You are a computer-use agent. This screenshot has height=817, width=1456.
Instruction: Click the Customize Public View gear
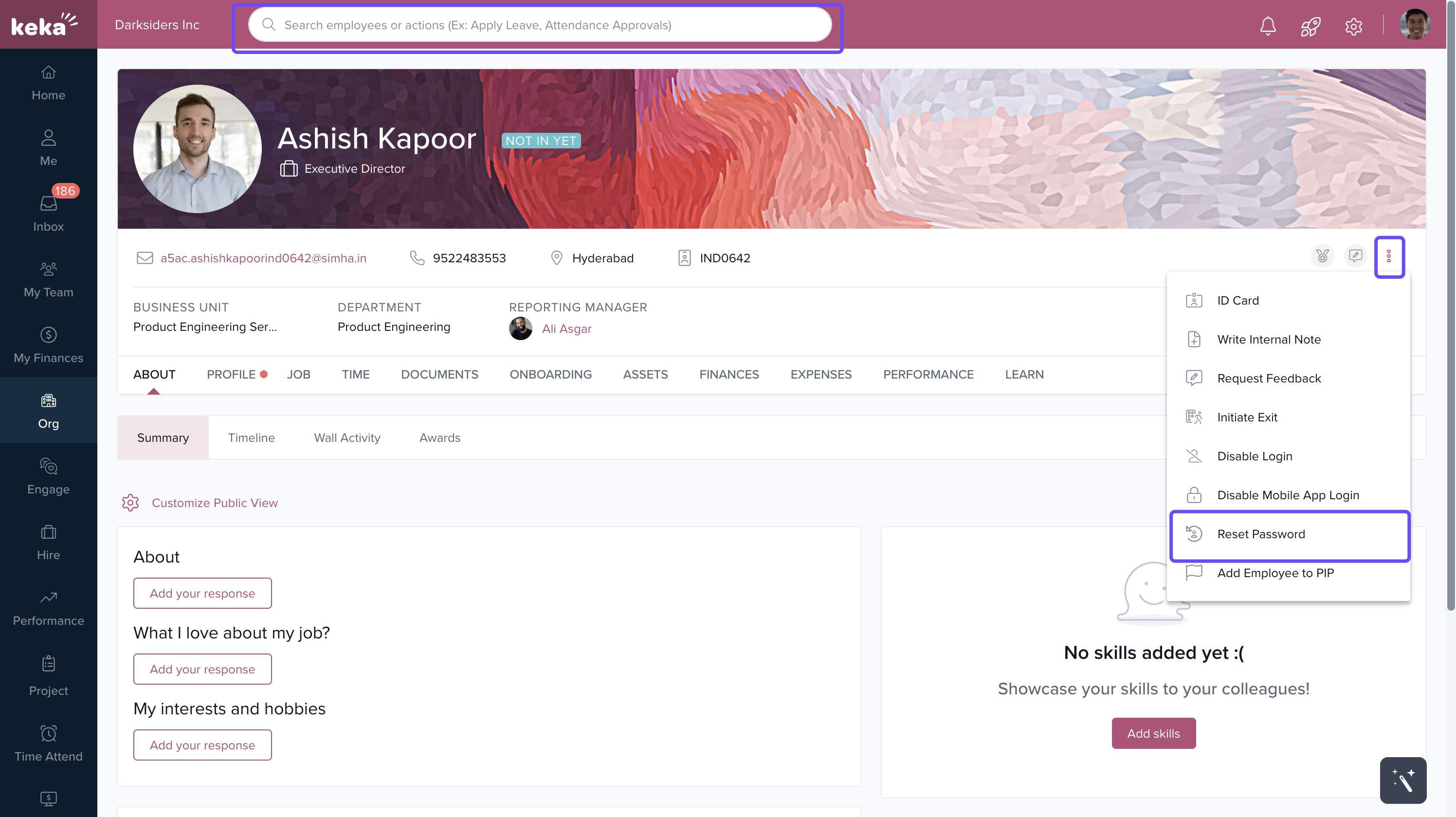click(130, 502)
